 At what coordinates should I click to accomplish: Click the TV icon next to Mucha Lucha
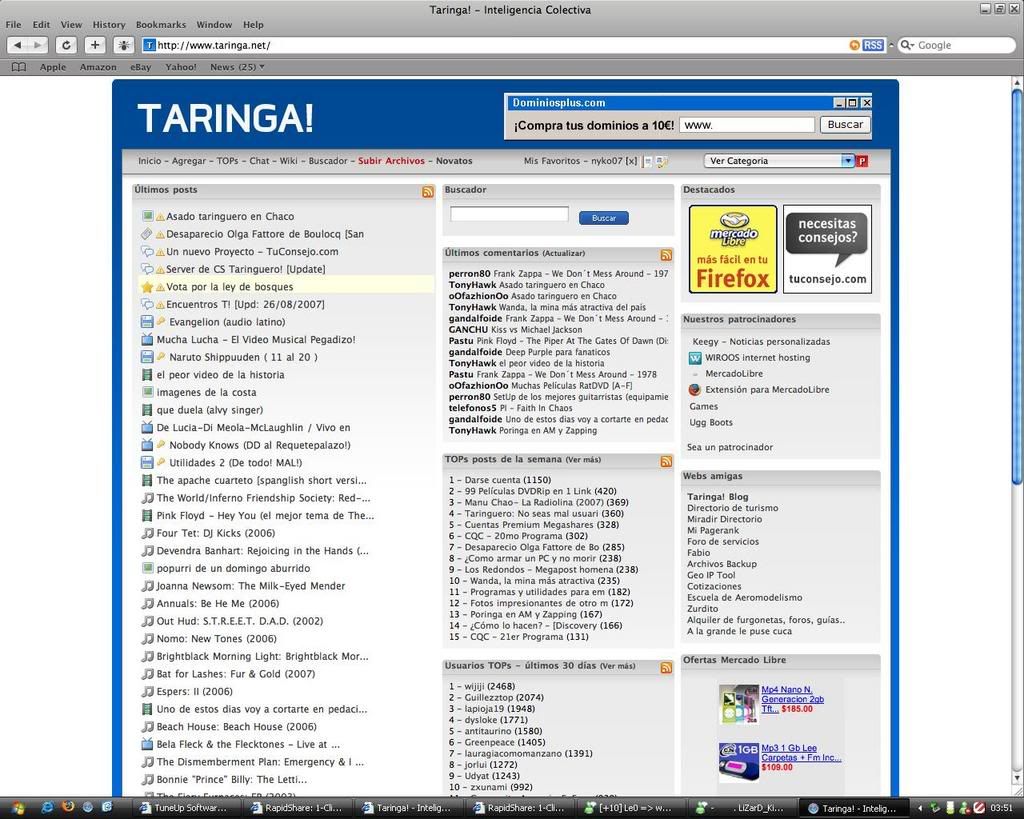tap(147, 340)
